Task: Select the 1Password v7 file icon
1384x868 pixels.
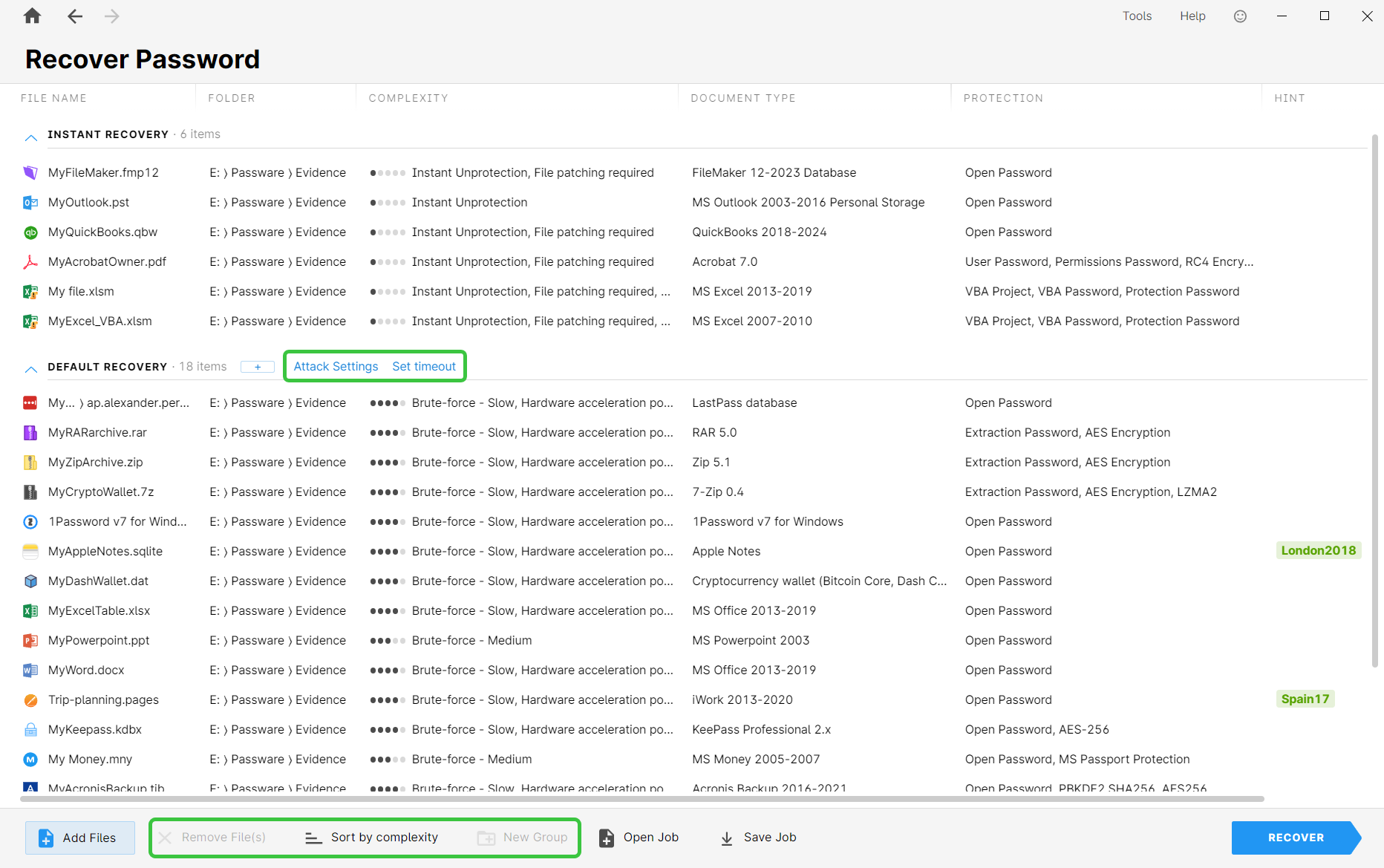Action: pyautogui.click(x=30, y=521)
